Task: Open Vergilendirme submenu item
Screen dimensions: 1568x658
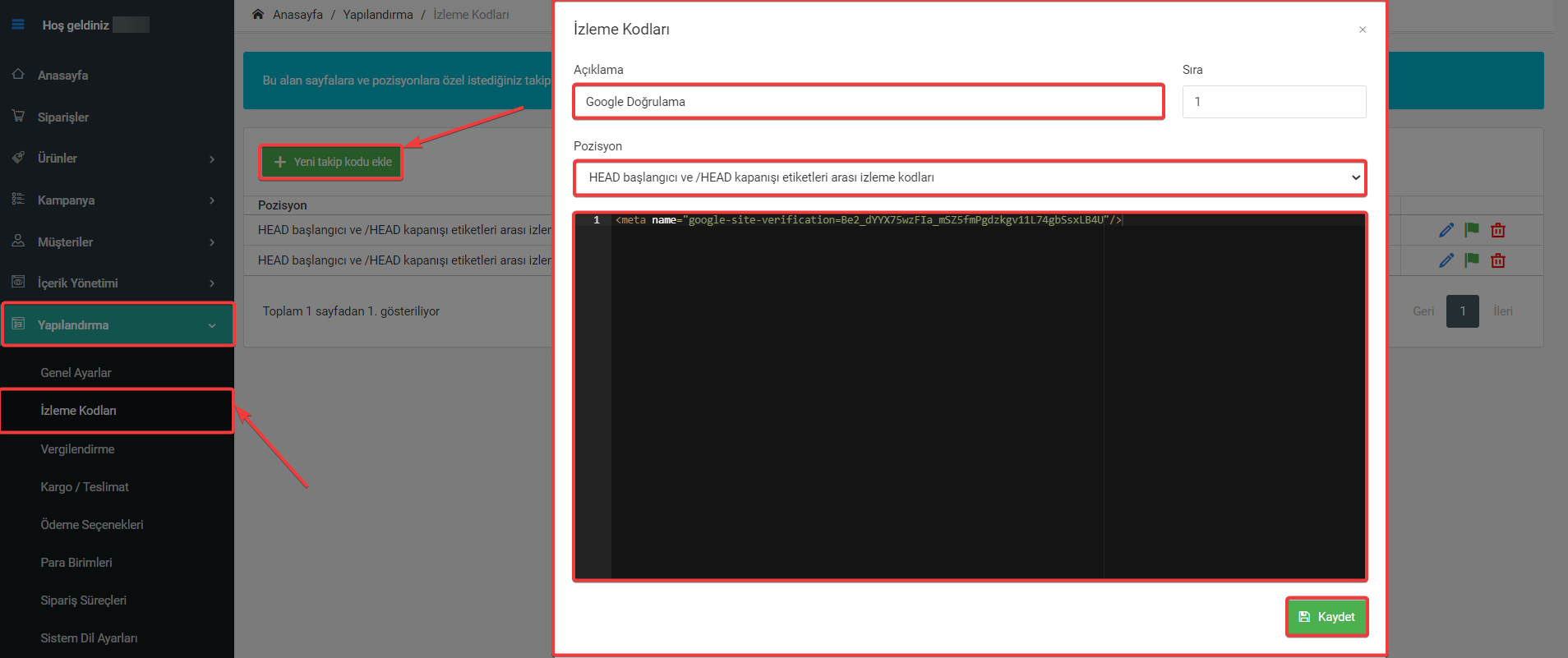Action: [x=77, y=449]
